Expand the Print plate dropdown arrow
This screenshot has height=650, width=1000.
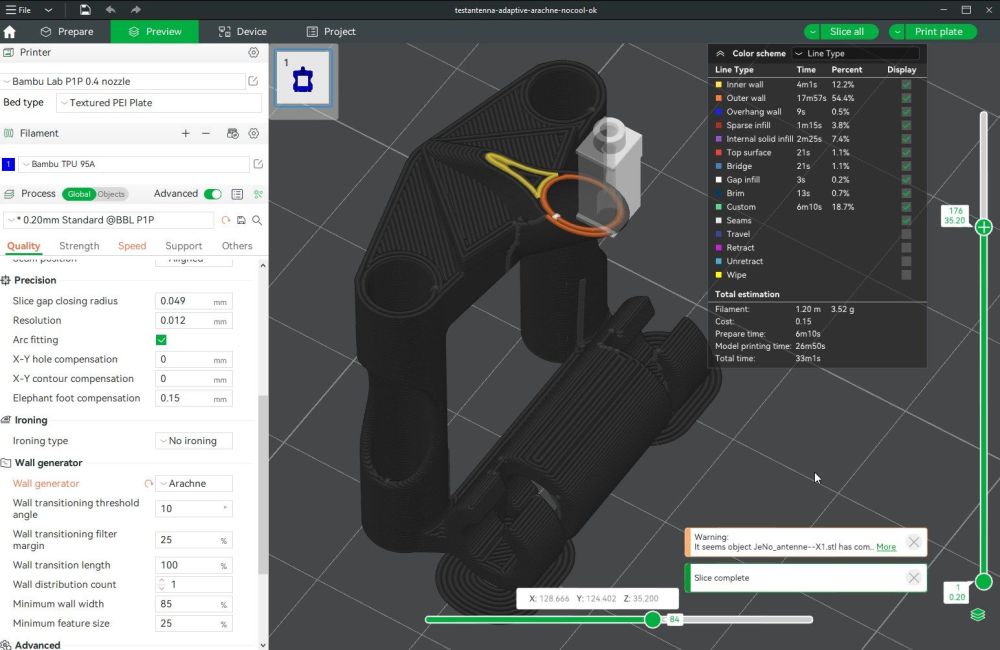pos(897,32)
